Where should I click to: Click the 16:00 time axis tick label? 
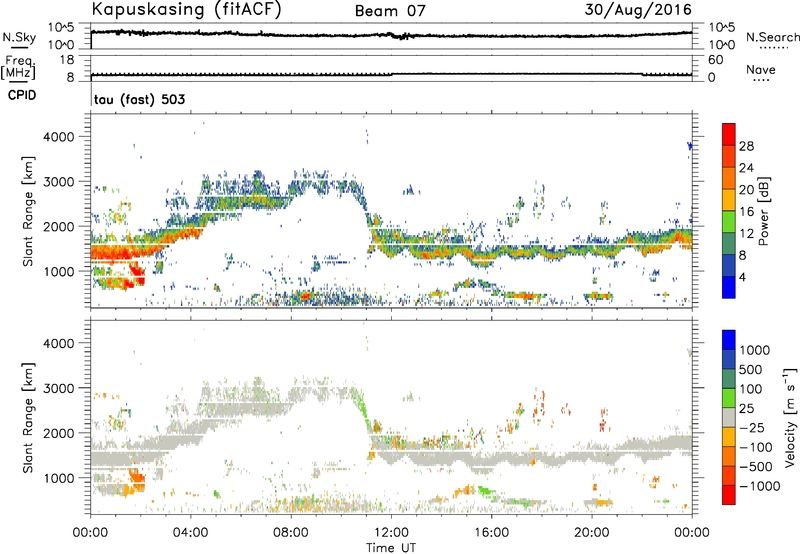(x=491, y=532)
